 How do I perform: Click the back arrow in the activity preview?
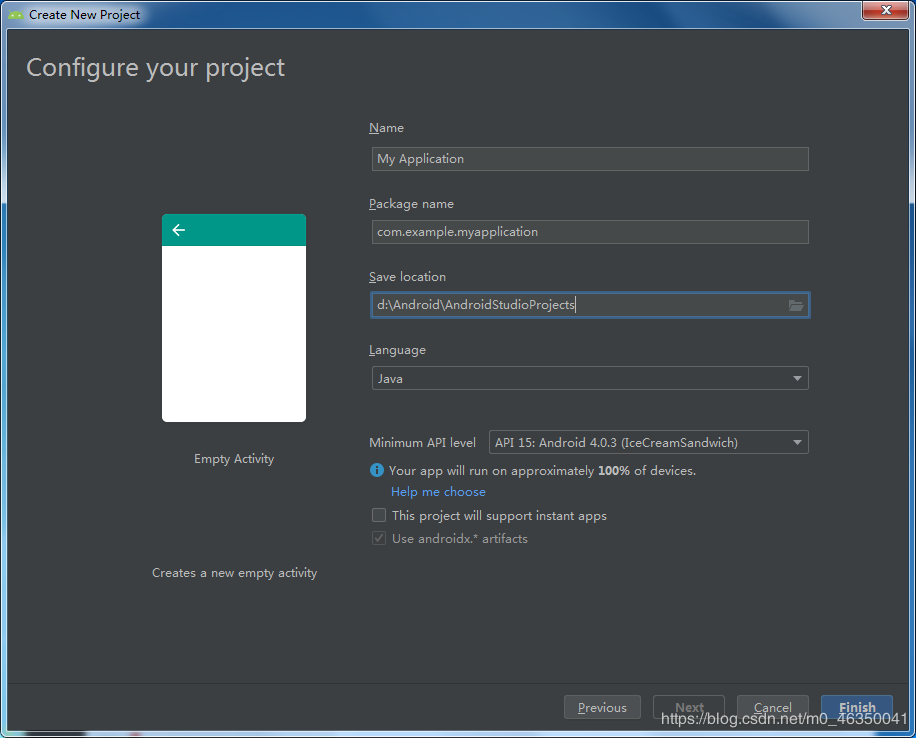(x=178, y=229)
